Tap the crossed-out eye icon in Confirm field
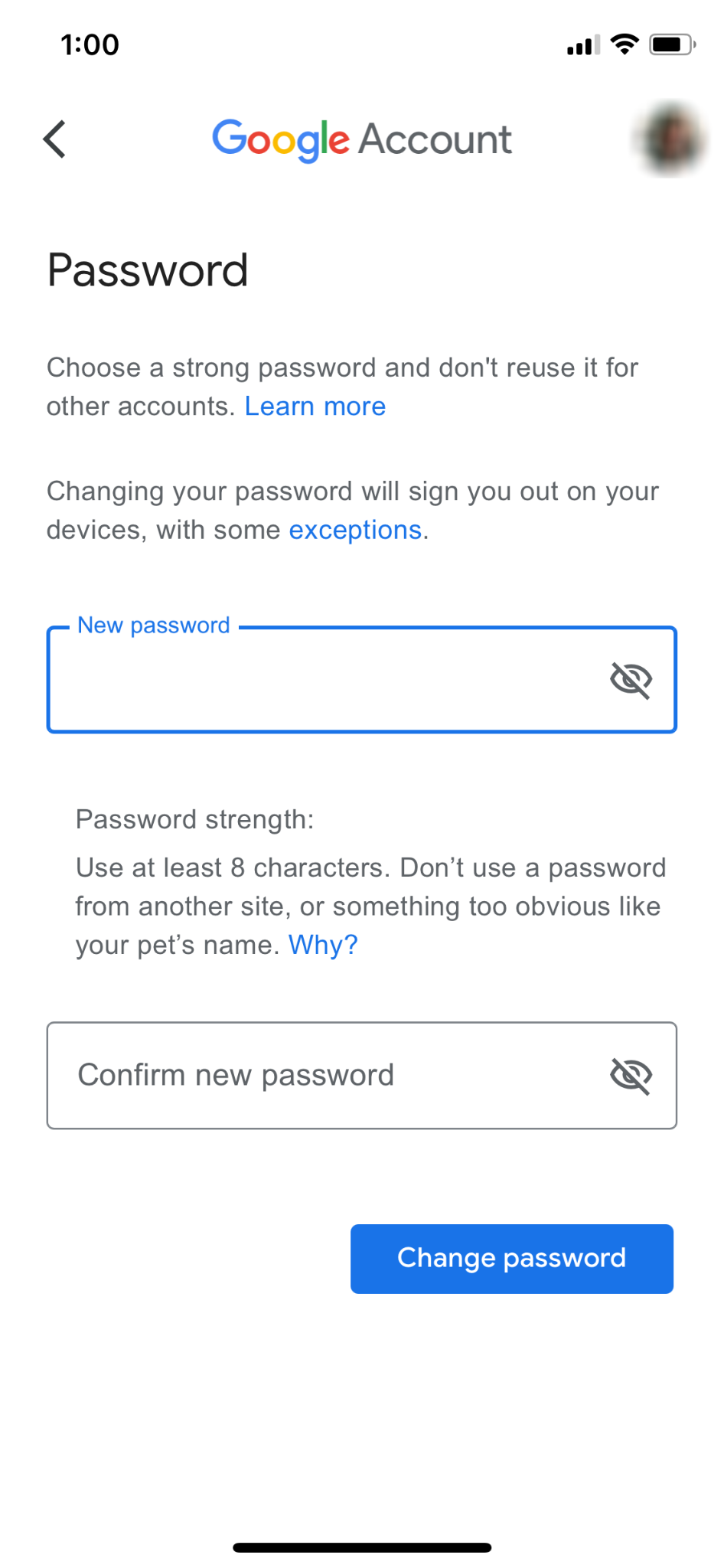 tap(633, 1074)
